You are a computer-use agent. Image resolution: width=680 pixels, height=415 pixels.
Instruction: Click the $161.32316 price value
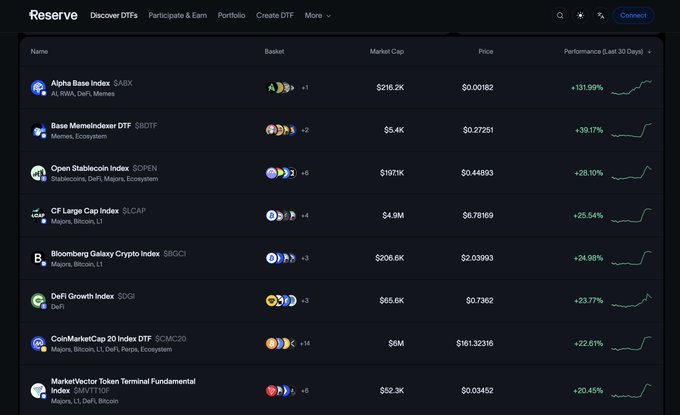click(x=474, y=343)
